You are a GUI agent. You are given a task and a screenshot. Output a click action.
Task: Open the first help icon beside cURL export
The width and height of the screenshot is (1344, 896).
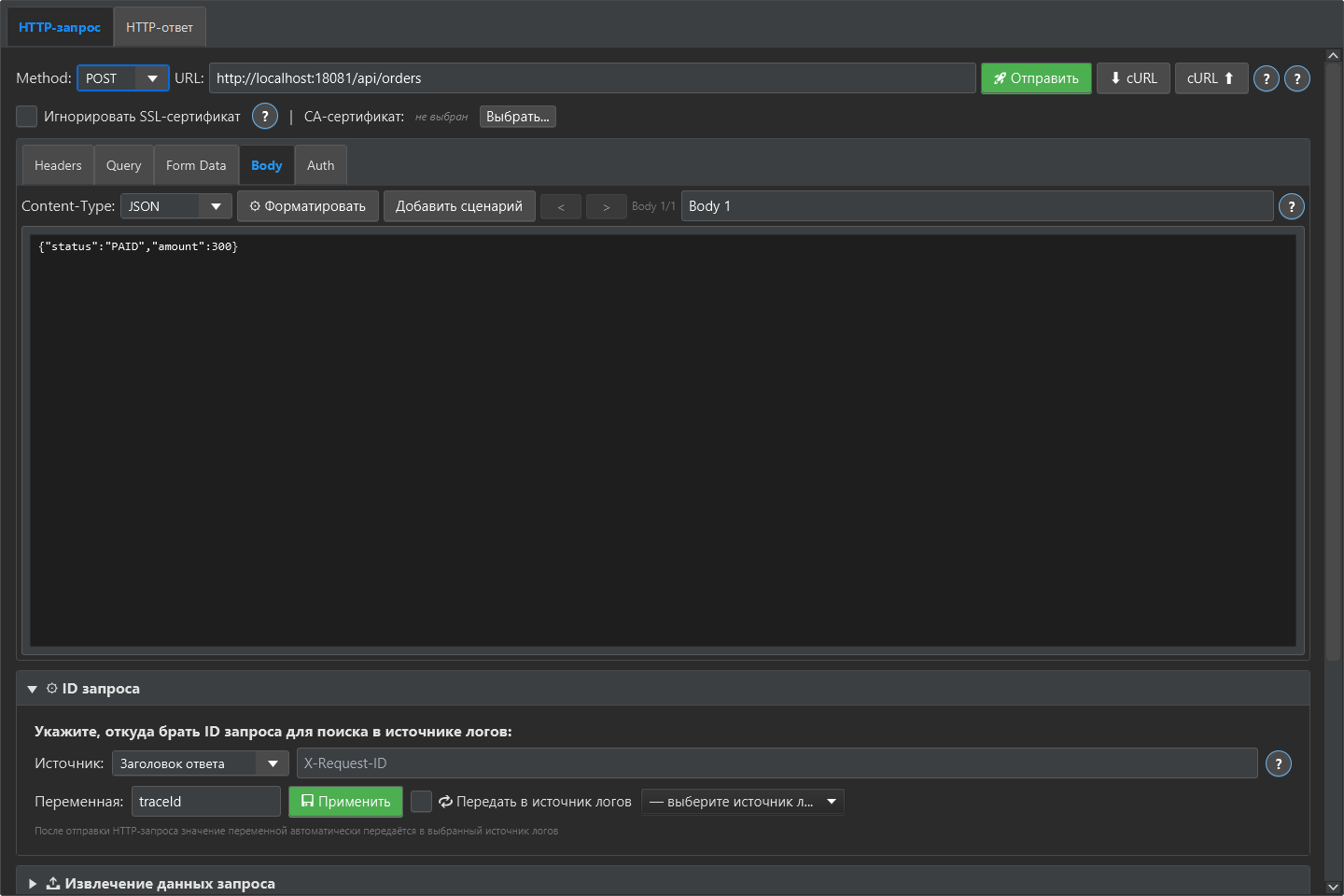[x=1267, y=78]
